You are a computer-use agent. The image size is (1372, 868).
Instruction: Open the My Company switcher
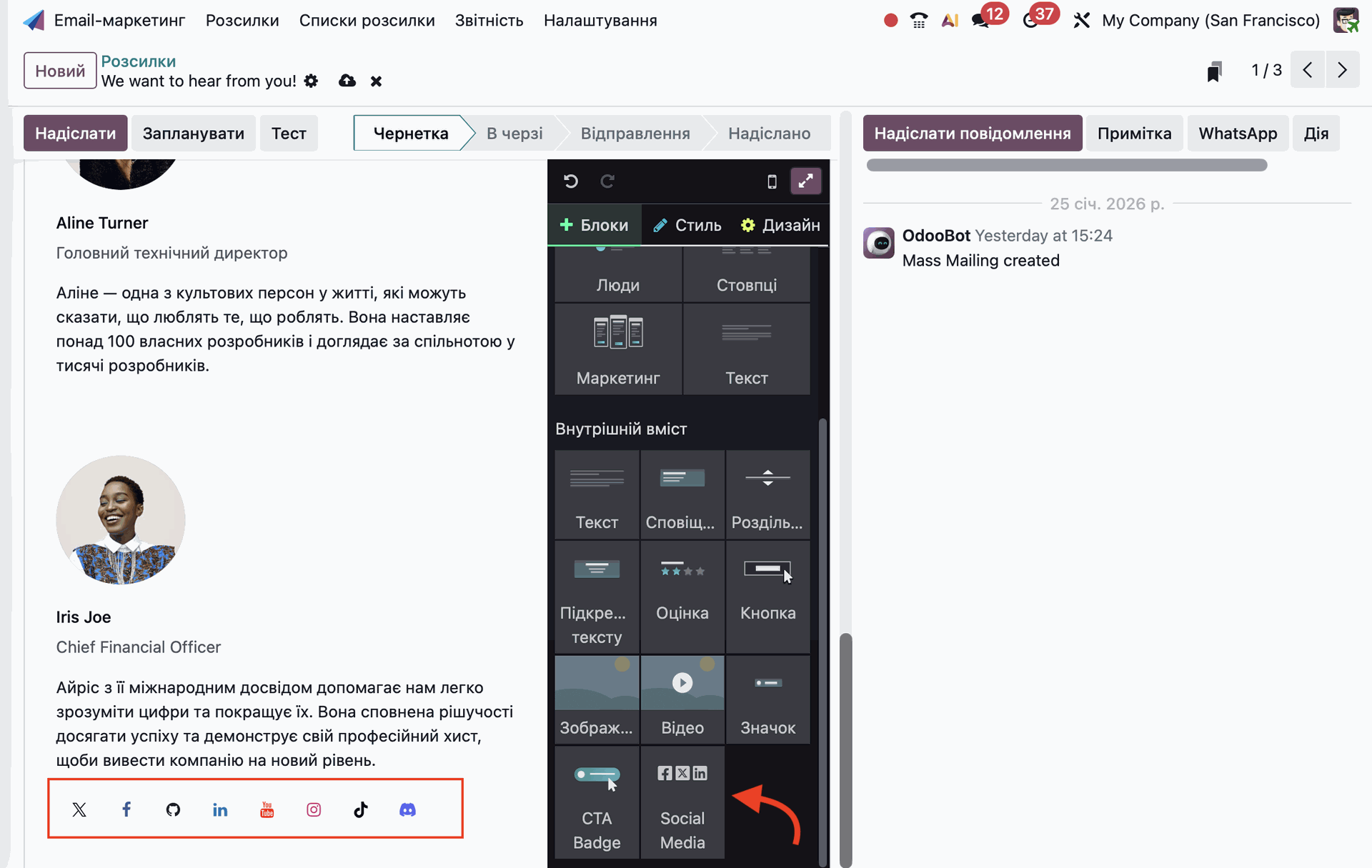point(1211,20)
